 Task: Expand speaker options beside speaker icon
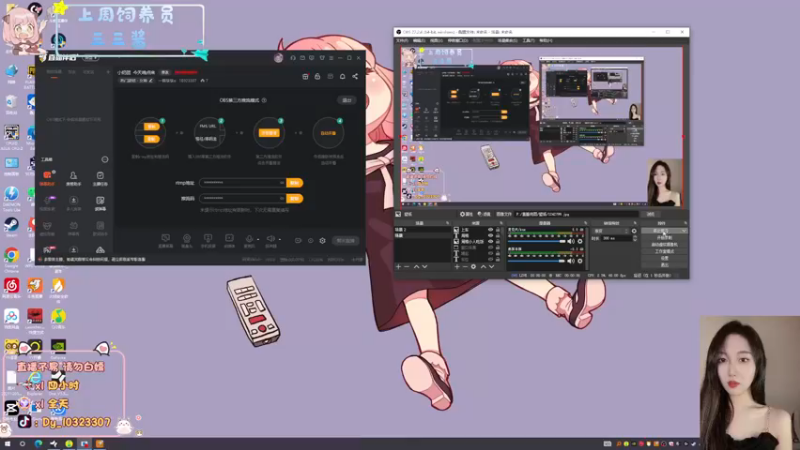click(280, 239)
